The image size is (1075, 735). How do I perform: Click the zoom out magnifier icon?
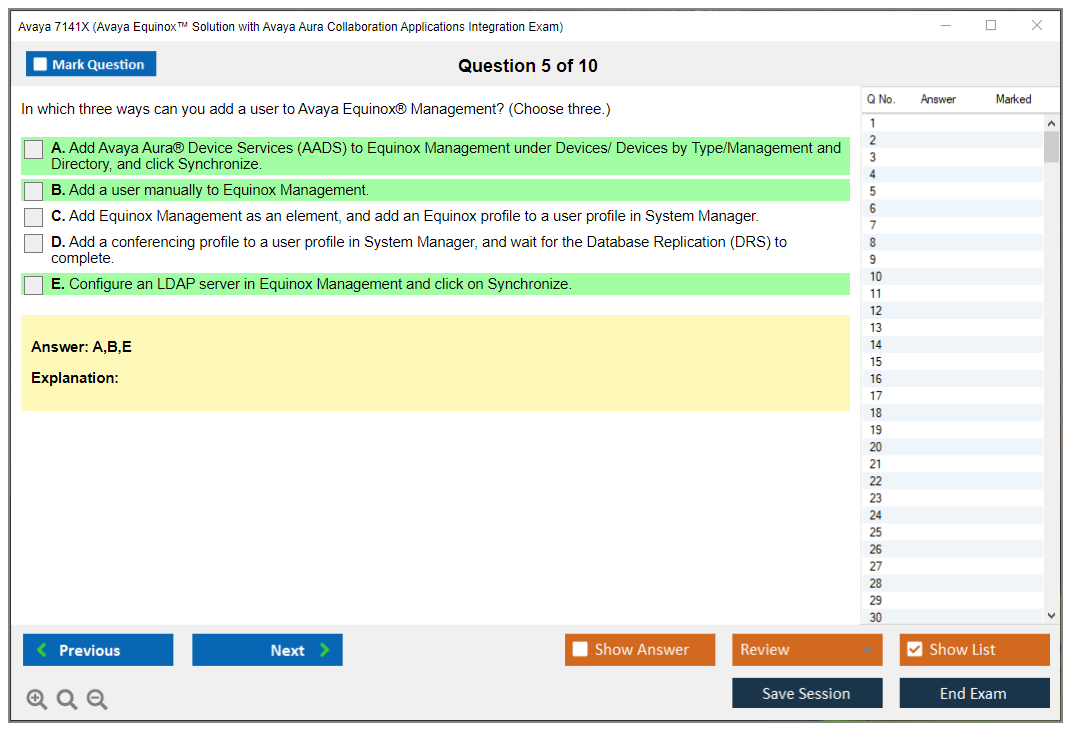tap(97, 700)
